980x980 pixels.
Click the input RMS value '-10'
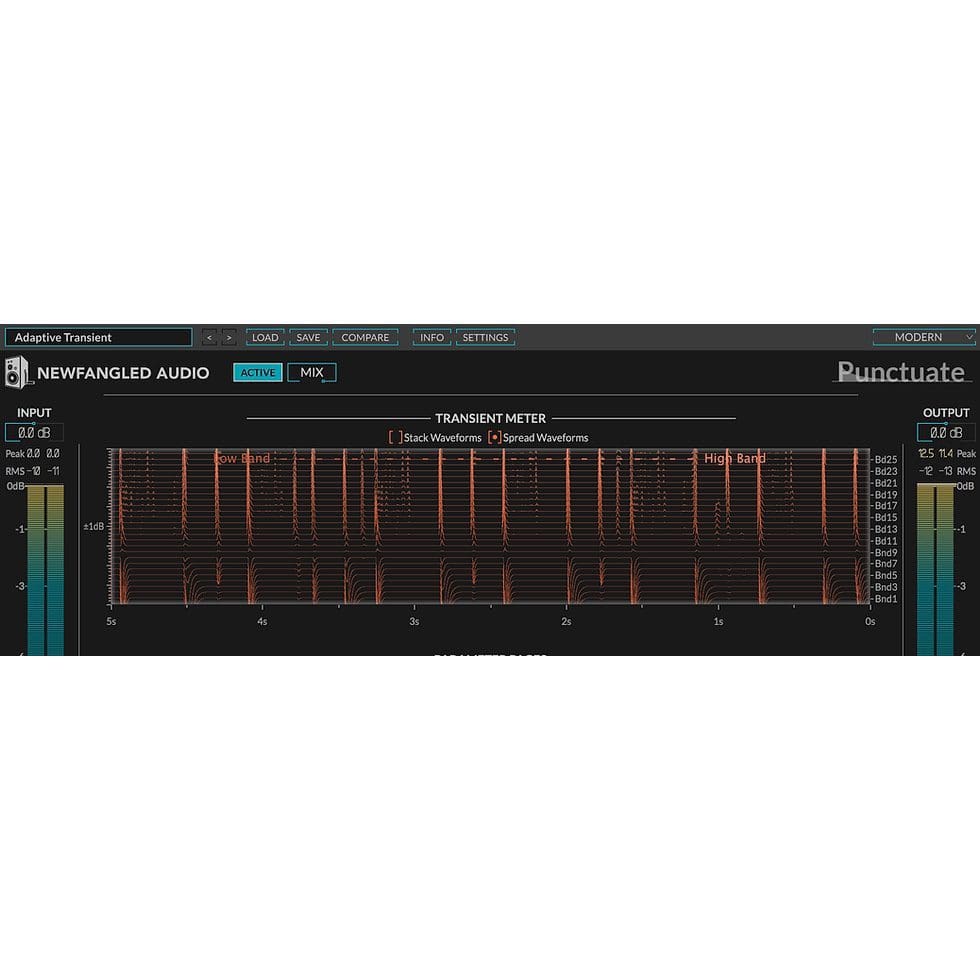34,471
